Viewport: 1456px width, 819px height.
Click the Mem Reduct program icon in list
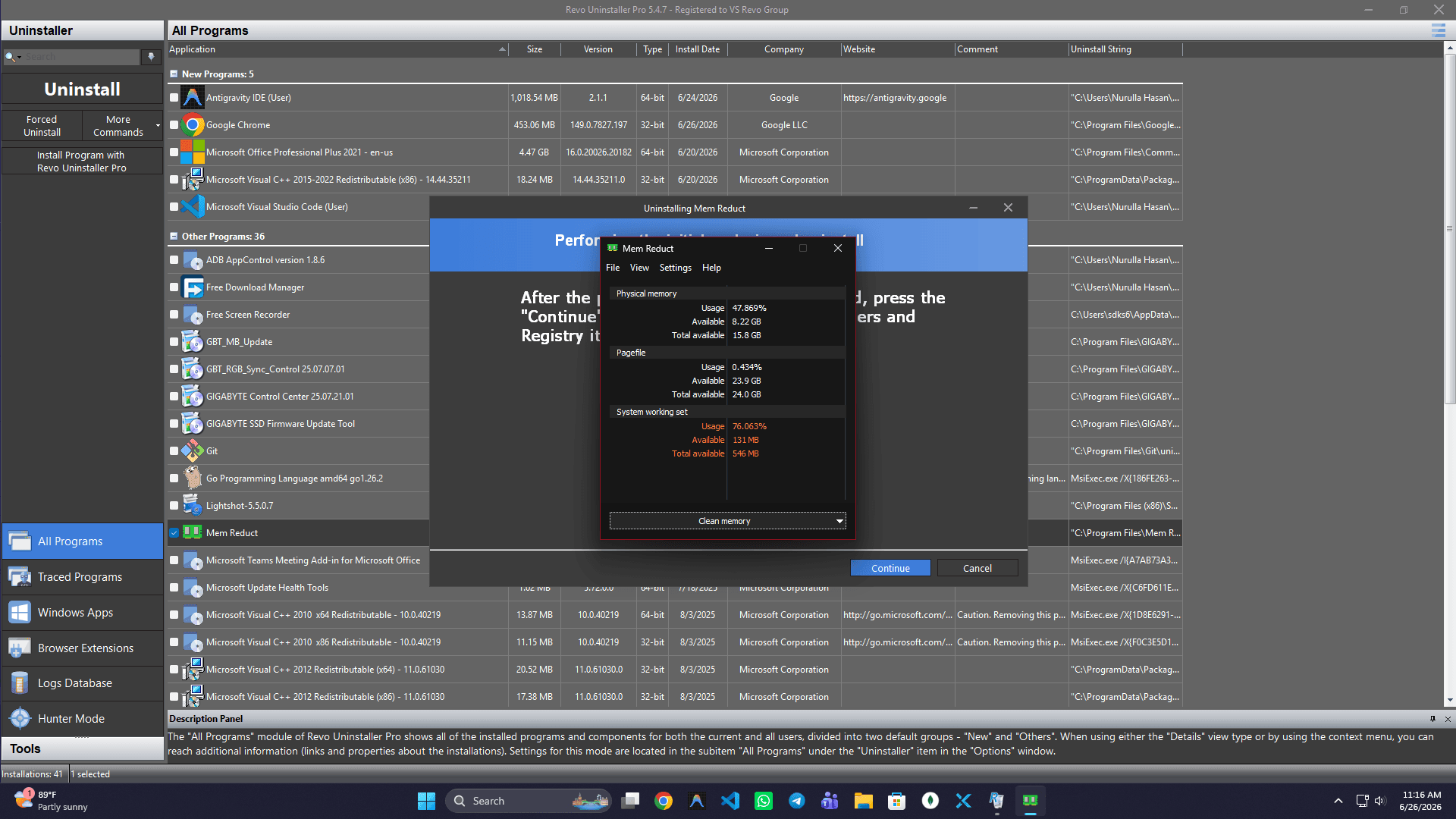[x=193, y=533]
